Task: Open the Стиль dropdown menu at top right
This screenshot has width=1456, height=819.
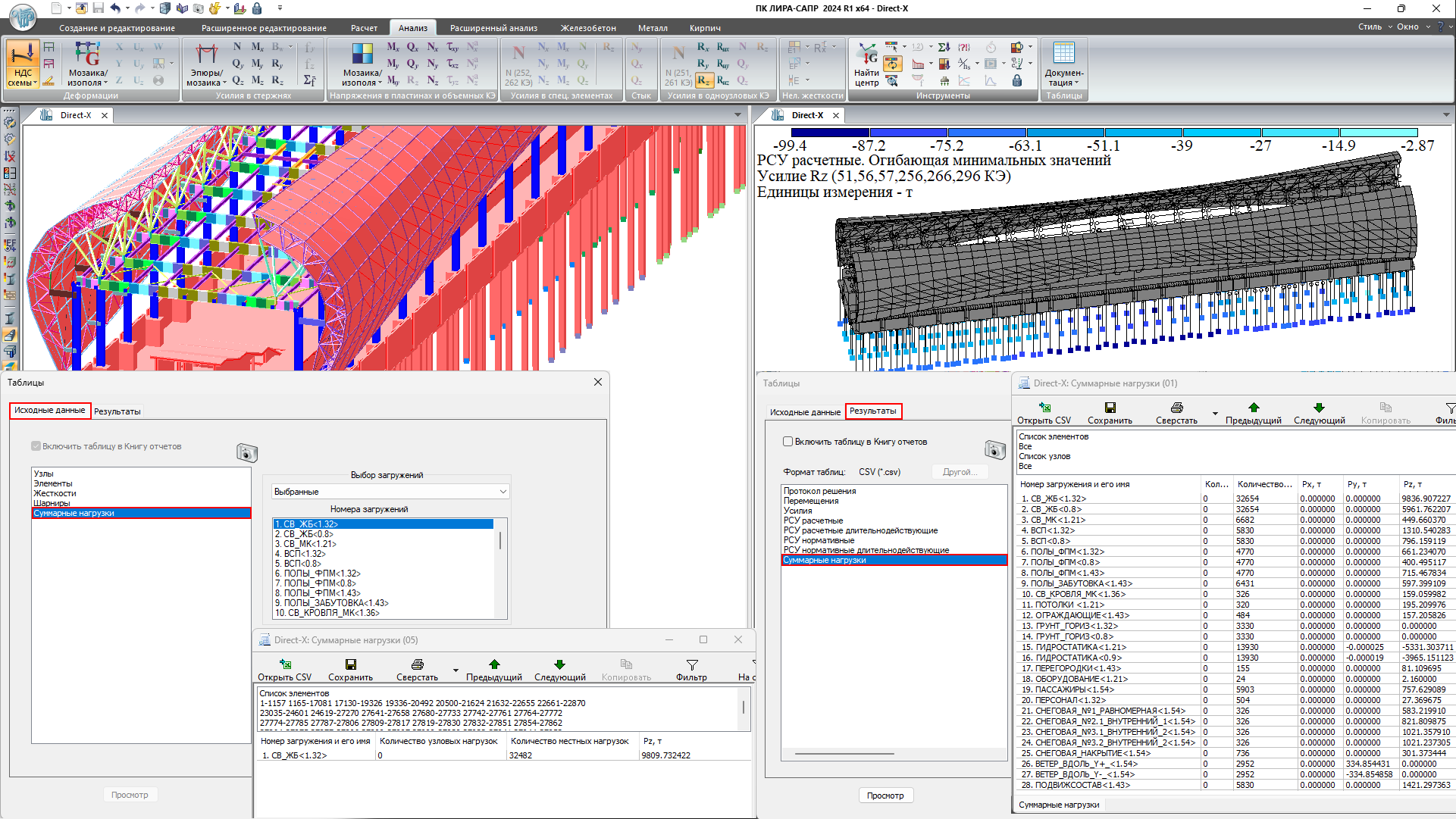Action: 1374,27
